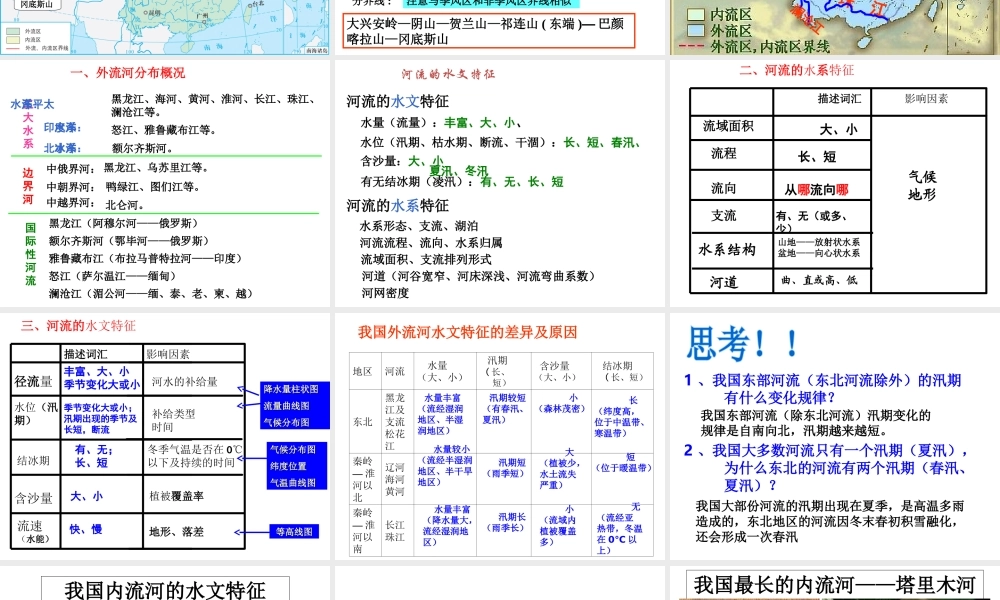This screenshot has width=1000, height=600.
Task: Click the blue box labeled 气候分布图
Action: 287,422
